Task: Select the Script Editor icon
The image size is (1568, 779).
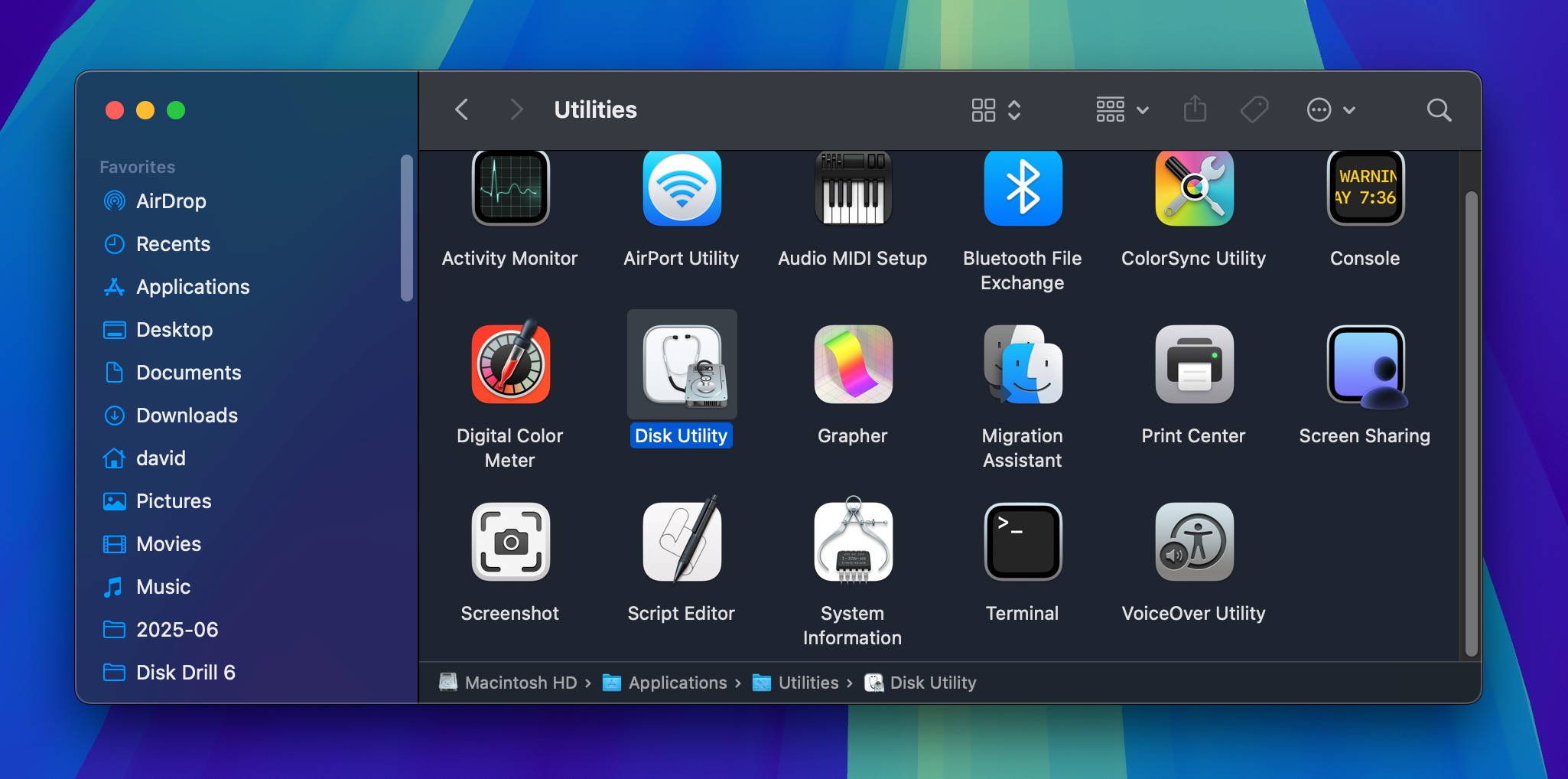Action: (x=681, y=542)
